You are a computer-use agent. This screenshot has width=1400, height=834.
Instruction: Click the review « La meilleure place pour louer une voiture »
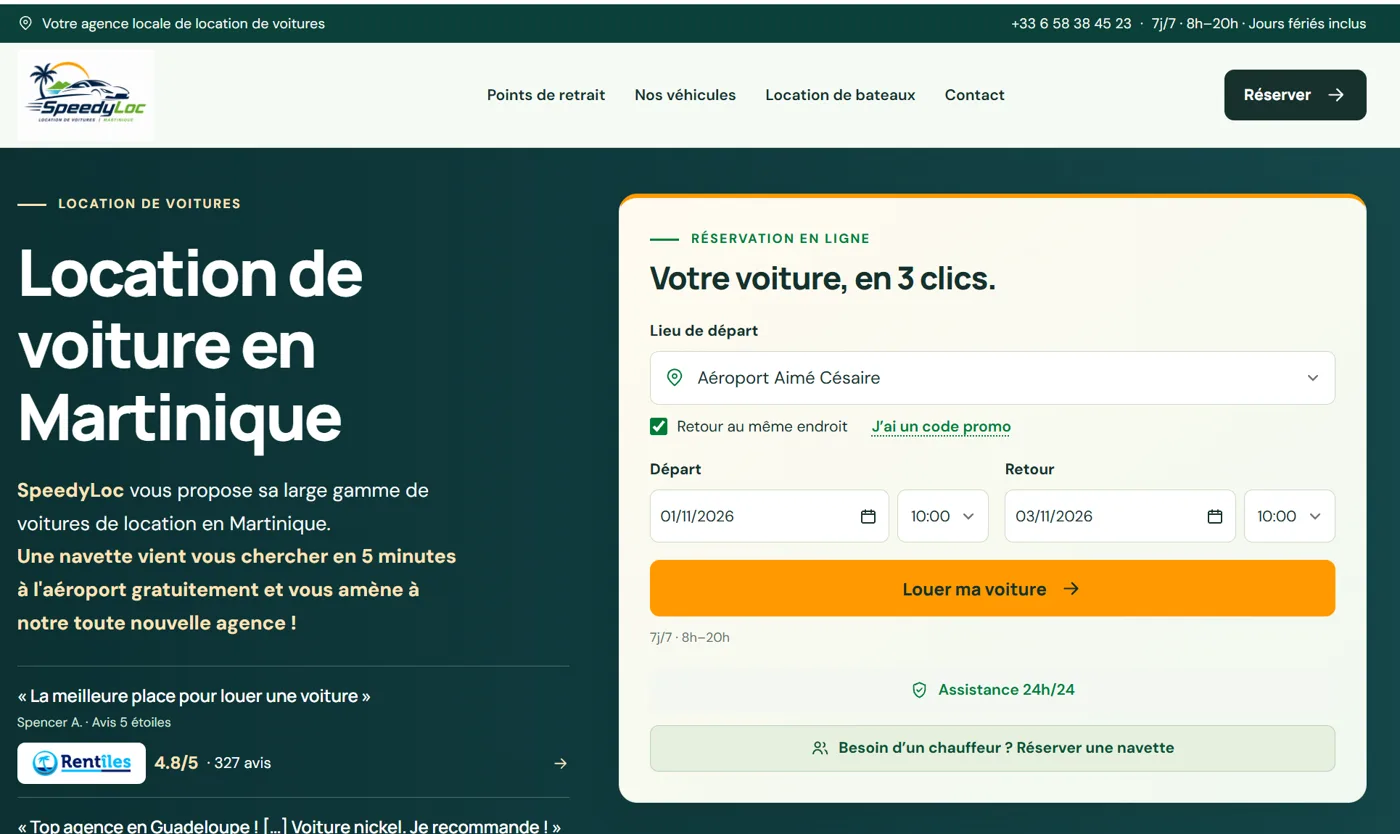tap(194, 696)
